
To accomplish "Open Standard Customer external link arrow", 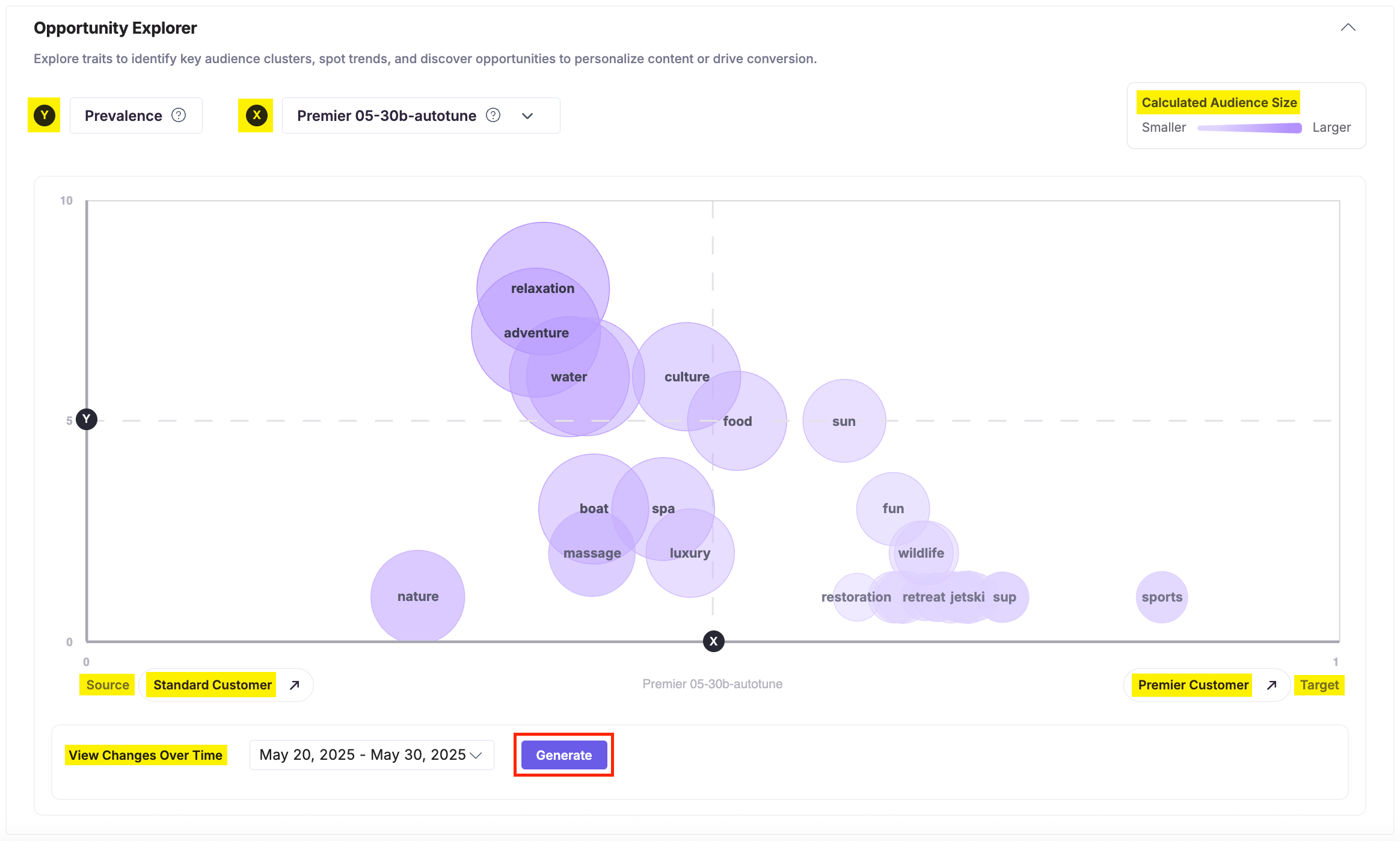I will pos(294,685).
